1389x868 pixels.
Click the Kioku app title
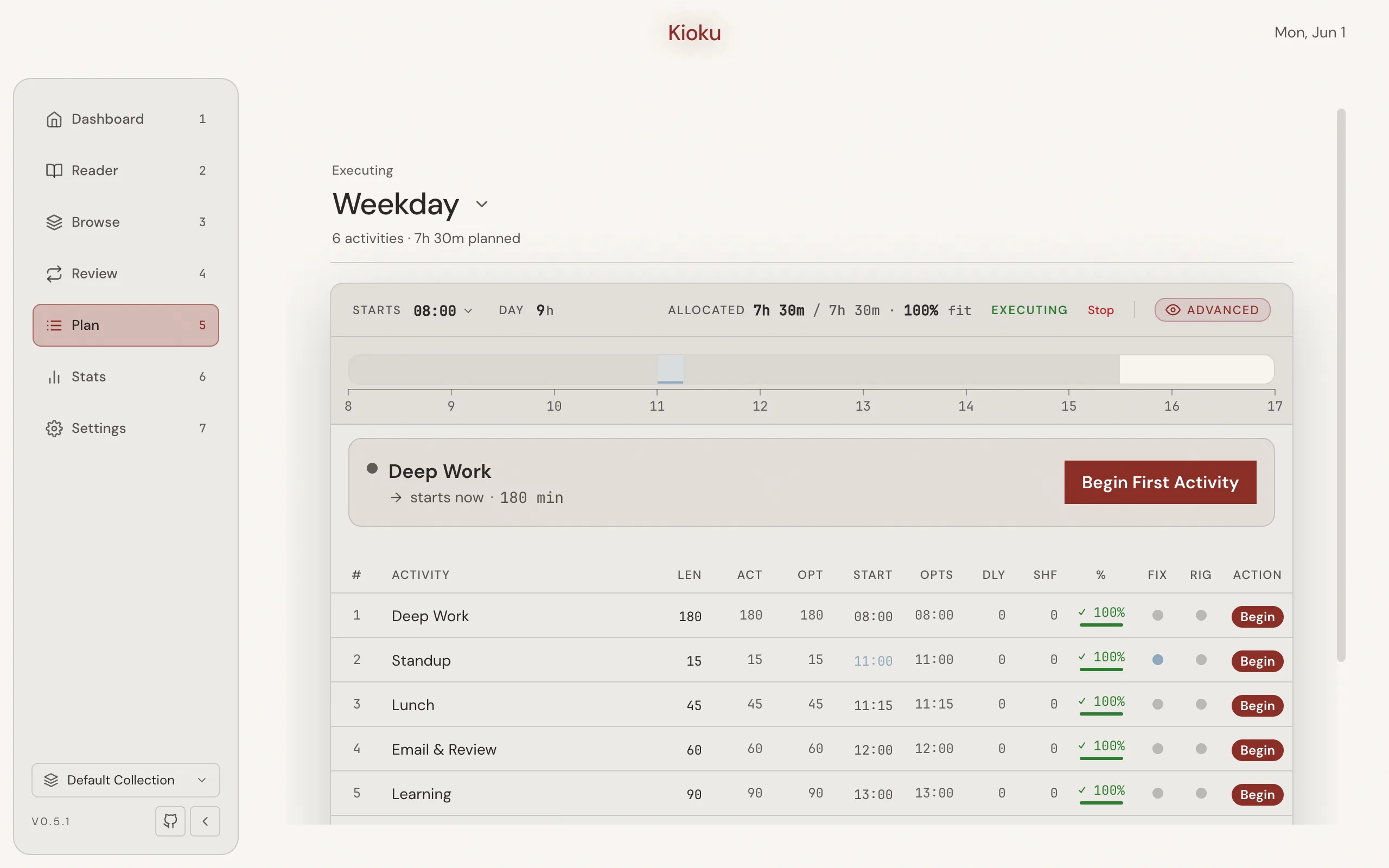(x=694, y=33)
